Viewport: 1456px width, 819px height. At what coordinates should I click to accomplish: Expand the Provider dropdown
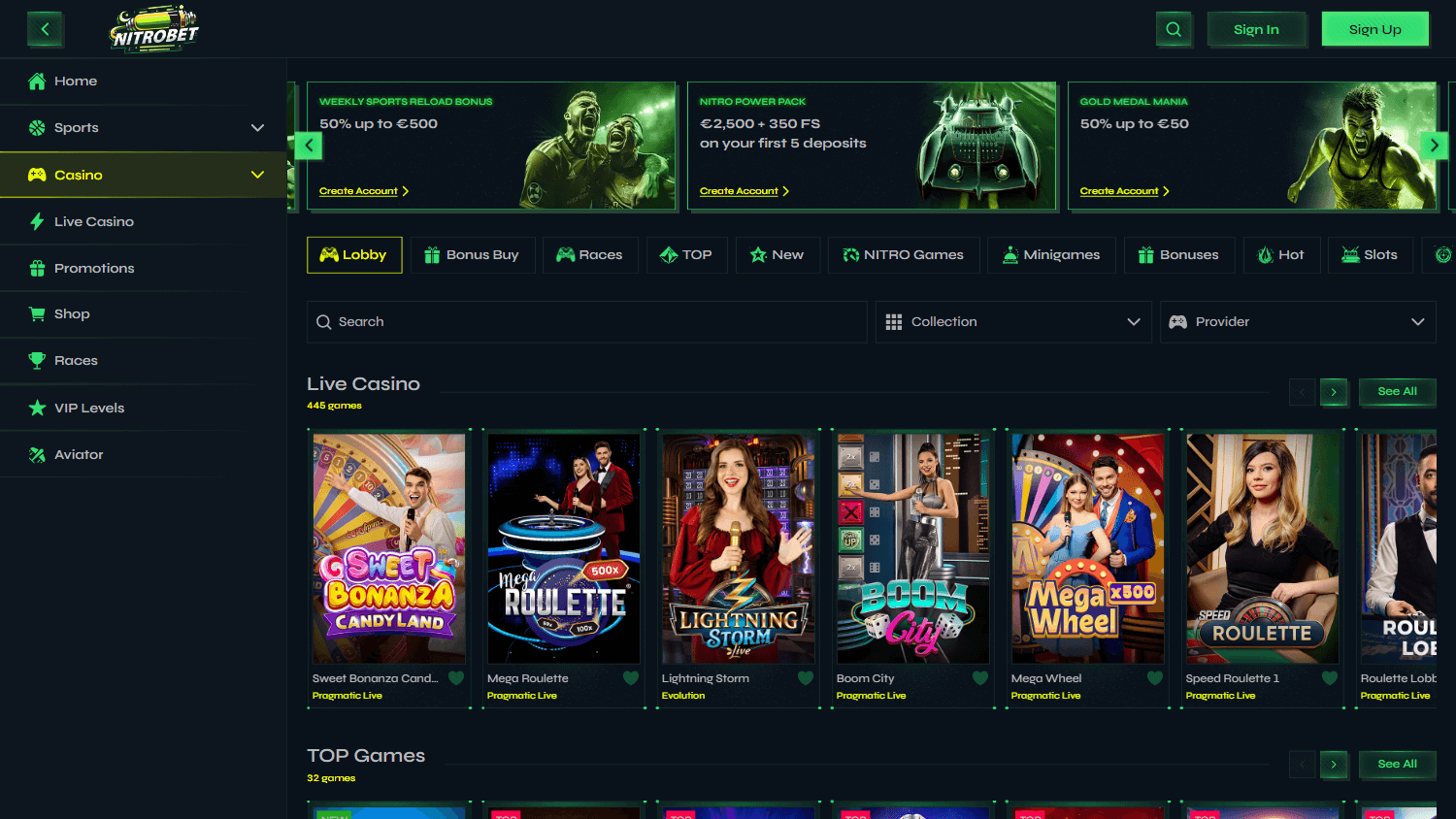coord(1298,321)
